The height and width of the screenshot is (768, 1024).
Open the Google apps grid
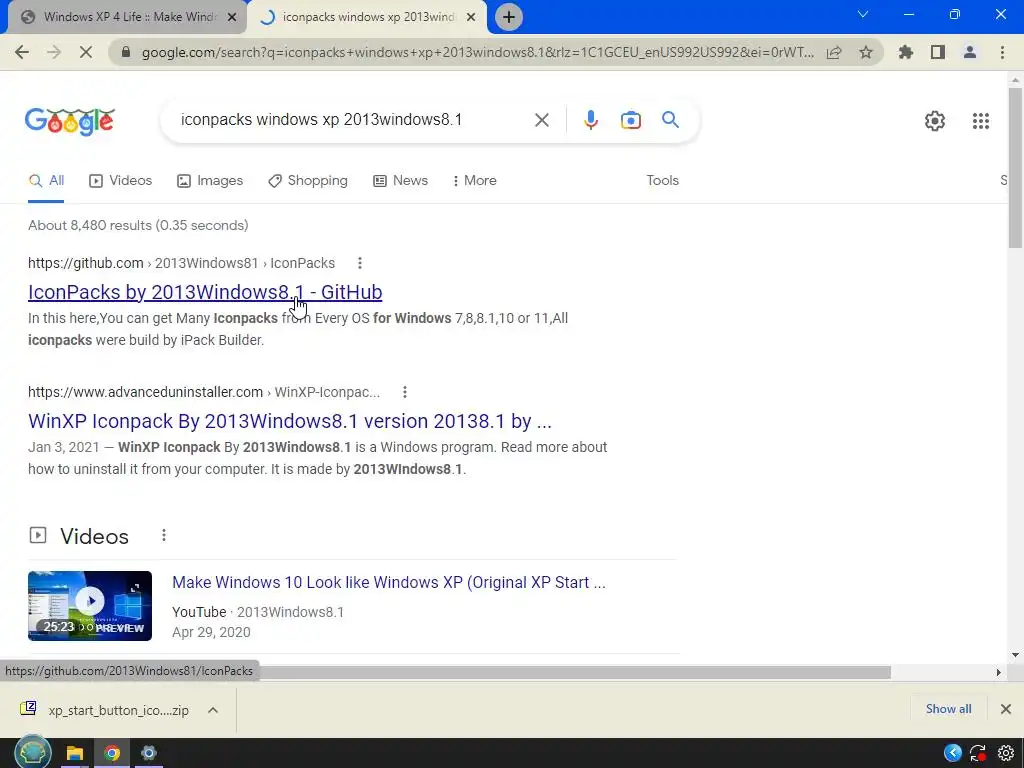click(980, 121)
